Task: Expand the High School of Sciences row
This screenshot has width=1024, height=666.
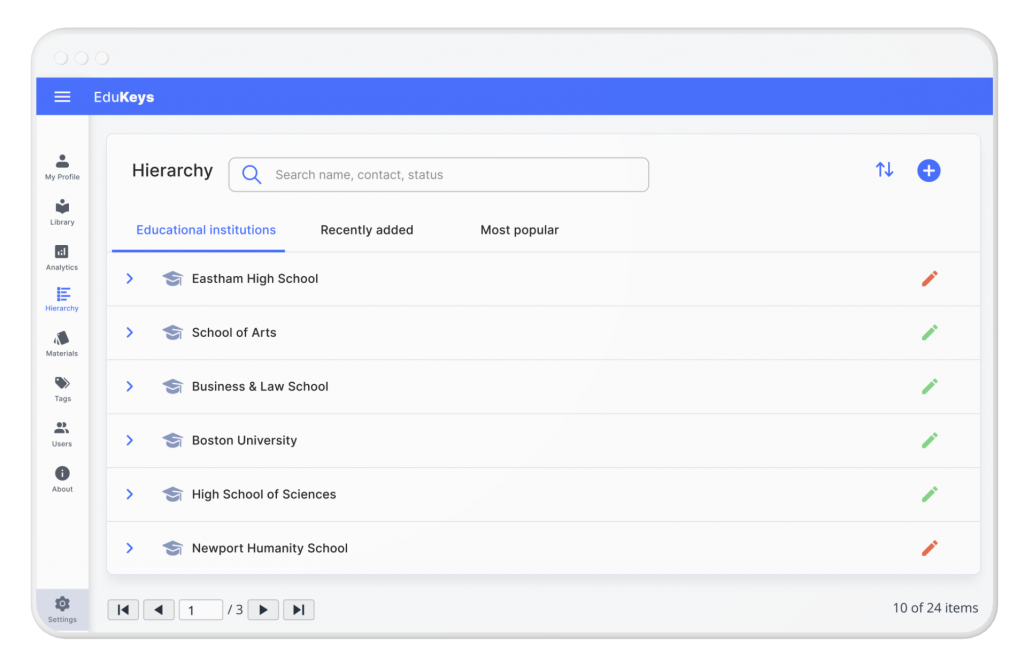Action: pos(129,494)
